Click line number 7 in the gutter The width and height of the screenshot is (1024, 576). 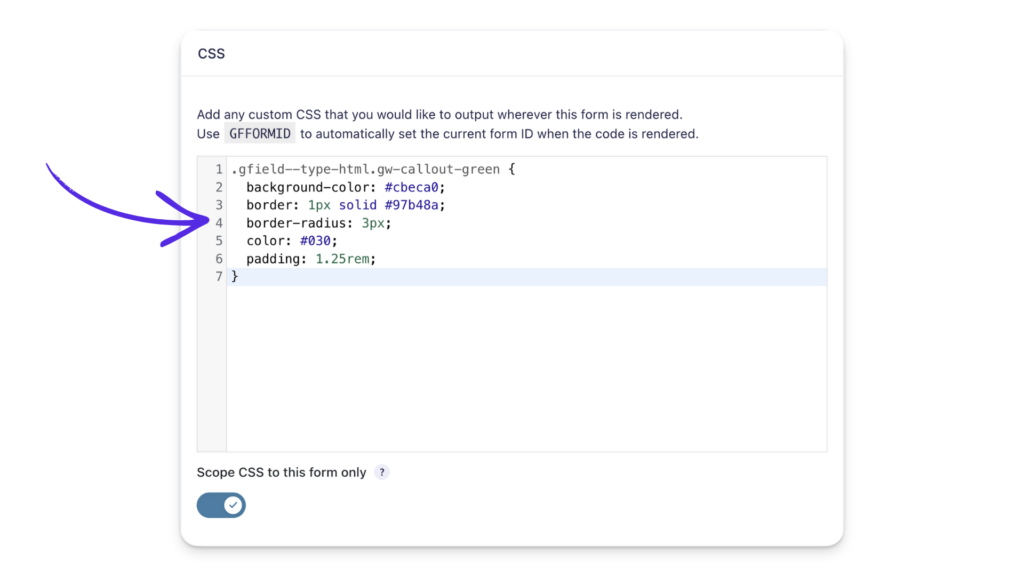[x=219, y=277]
